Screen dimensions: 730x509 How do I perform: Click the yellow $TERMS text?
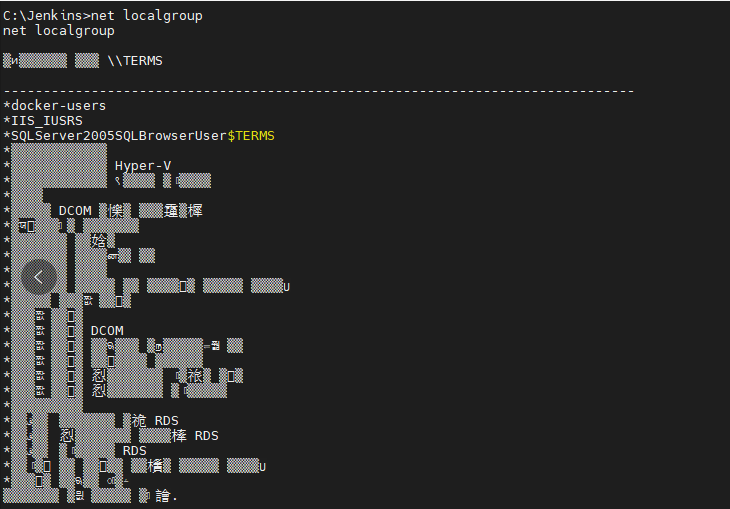click(251, 136)
